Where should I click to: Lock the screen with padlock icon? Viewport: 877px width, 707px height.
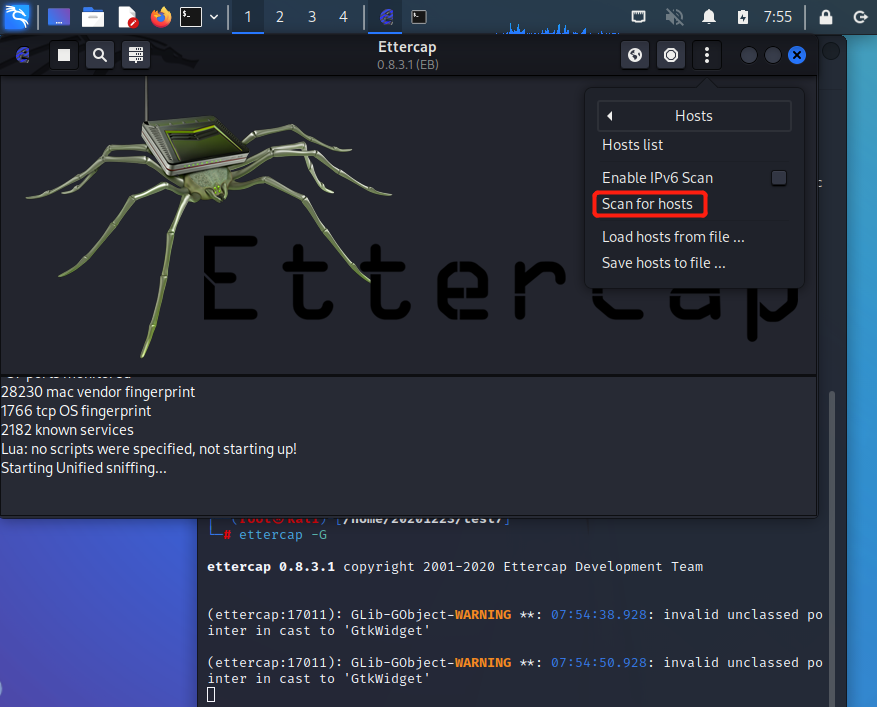click(826, 17)
